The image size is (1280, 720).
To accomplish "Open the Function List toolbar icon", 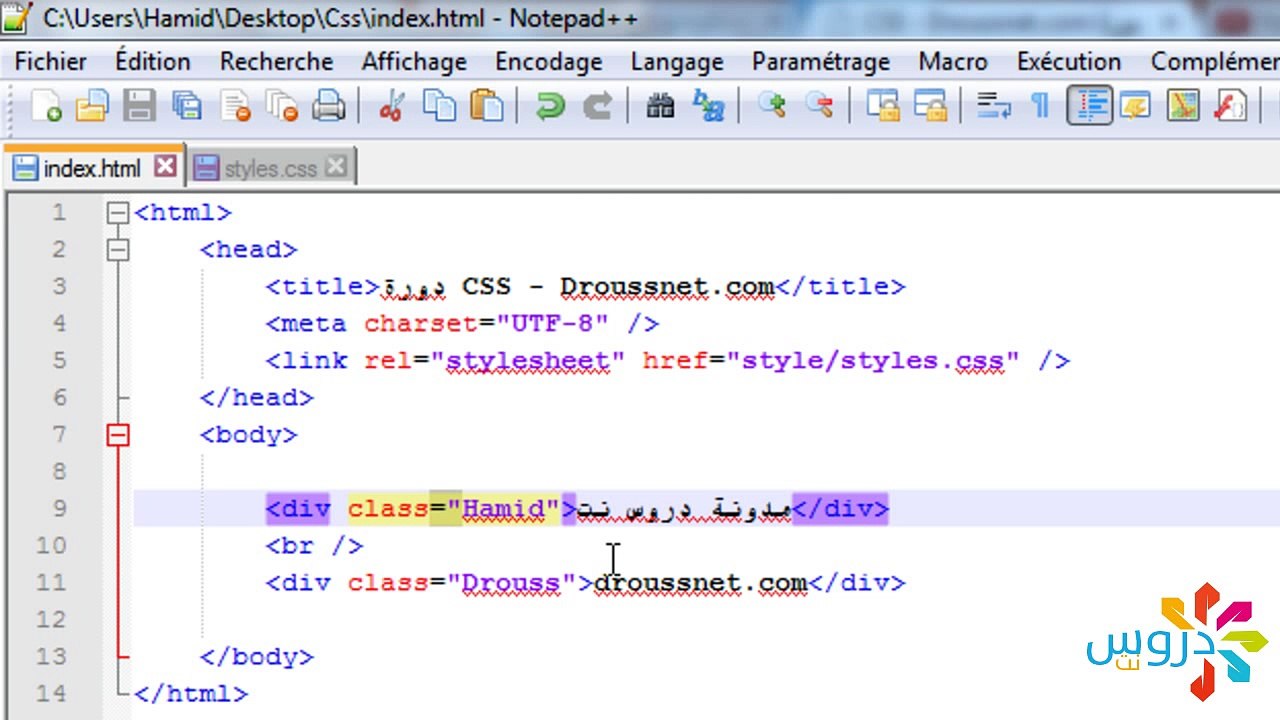I will (x=1231, y=105).
